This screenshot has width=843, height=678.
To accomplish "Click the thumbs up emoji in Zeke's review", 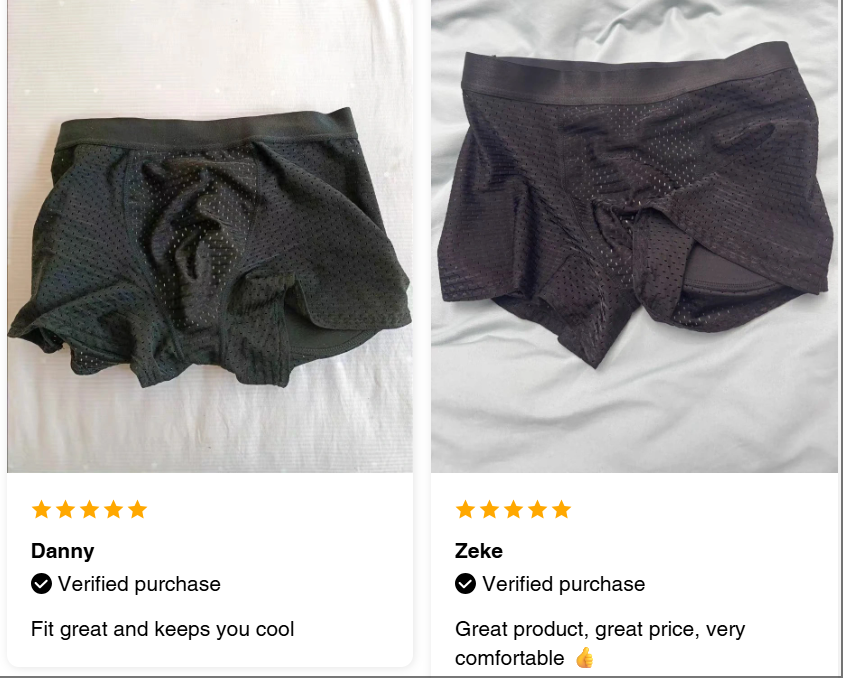I will tap(584, 658).
